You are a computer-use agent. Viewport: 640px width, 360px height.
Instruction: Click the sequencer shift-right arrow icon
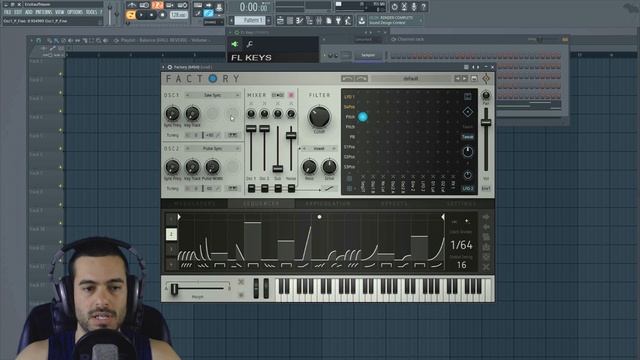pyautogui.click(x=486, y=217)
